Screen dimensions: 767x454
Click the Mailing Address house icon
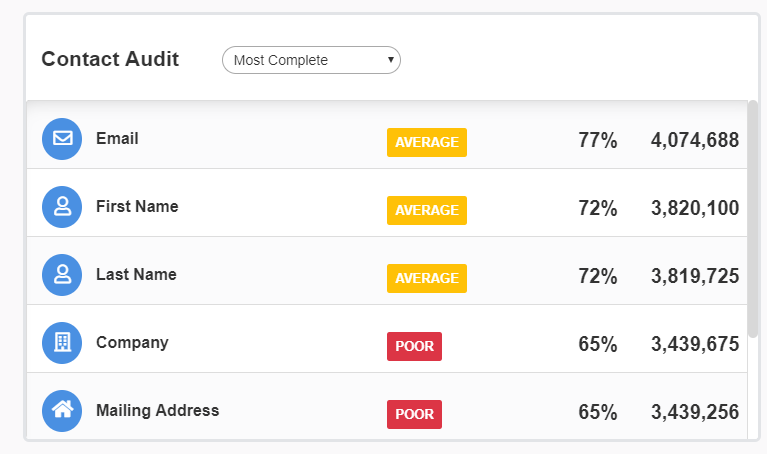pos(62,410)
